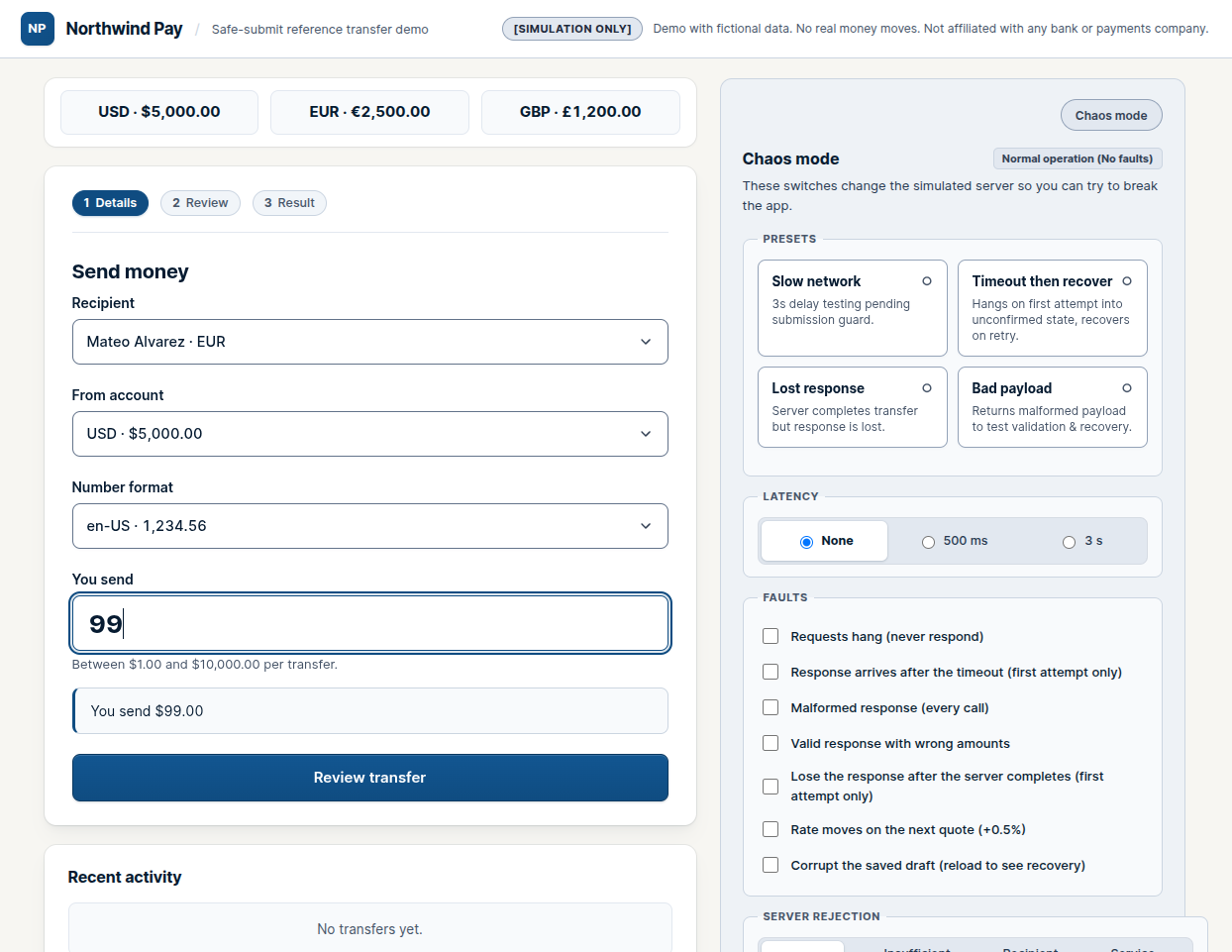The height and width of the screenshot is (952, 1232).
Task: Open the From account USD dropdown
Action: click(x=369, y=434)
